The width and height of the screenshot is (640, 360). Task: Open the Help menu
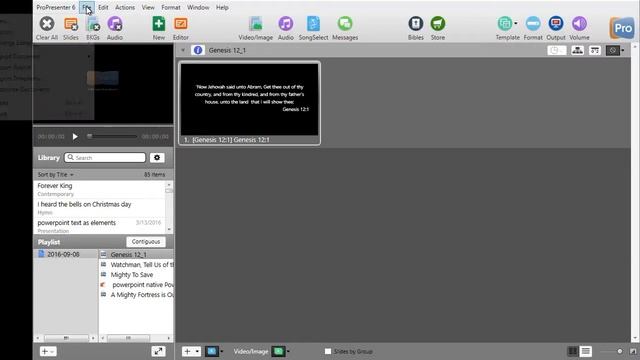pyautogui.click(x=222, y=7)
